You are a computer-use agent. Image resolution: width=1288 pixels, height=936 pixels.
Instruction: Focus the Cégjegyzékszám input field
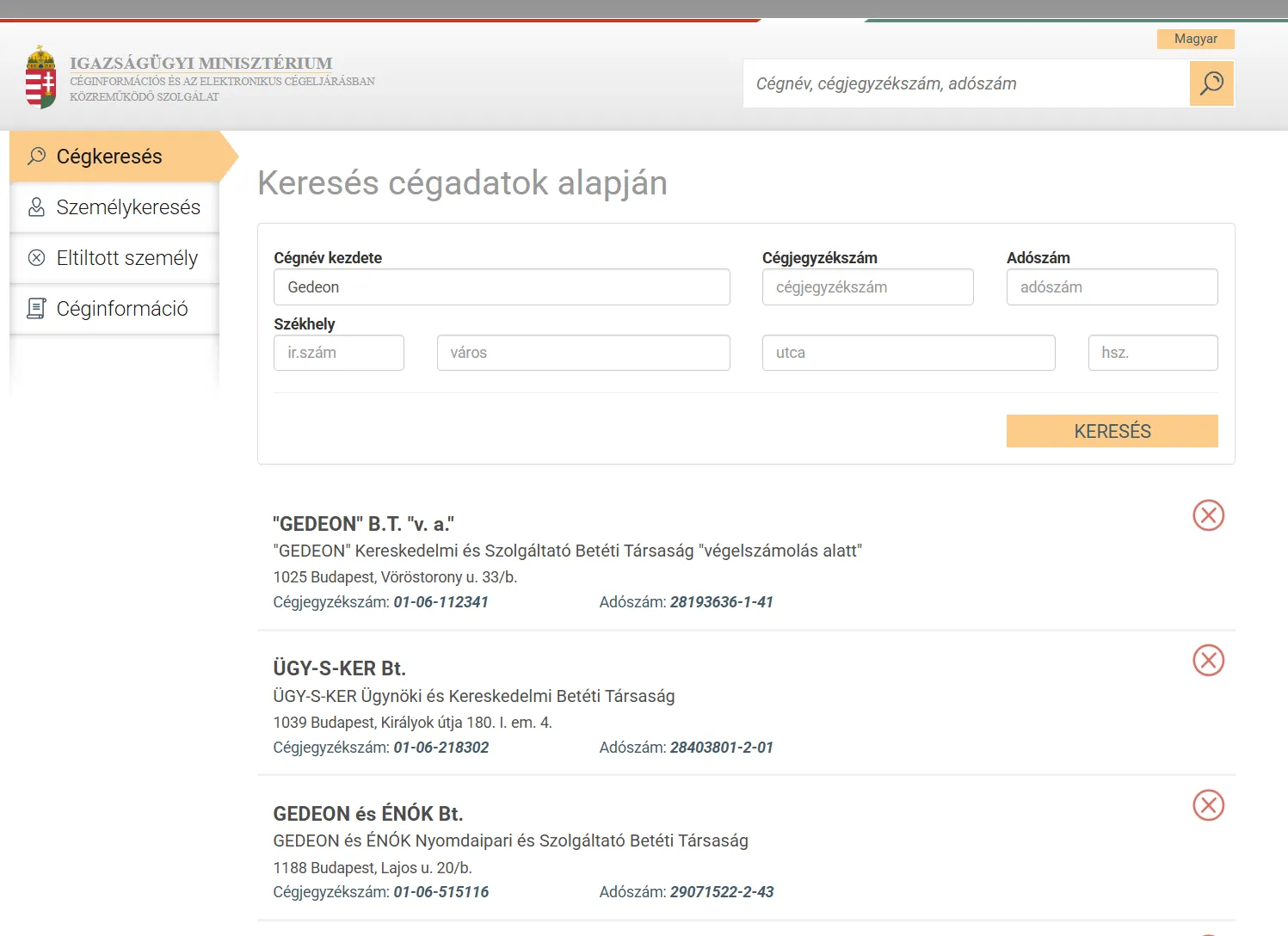point(867,287)
